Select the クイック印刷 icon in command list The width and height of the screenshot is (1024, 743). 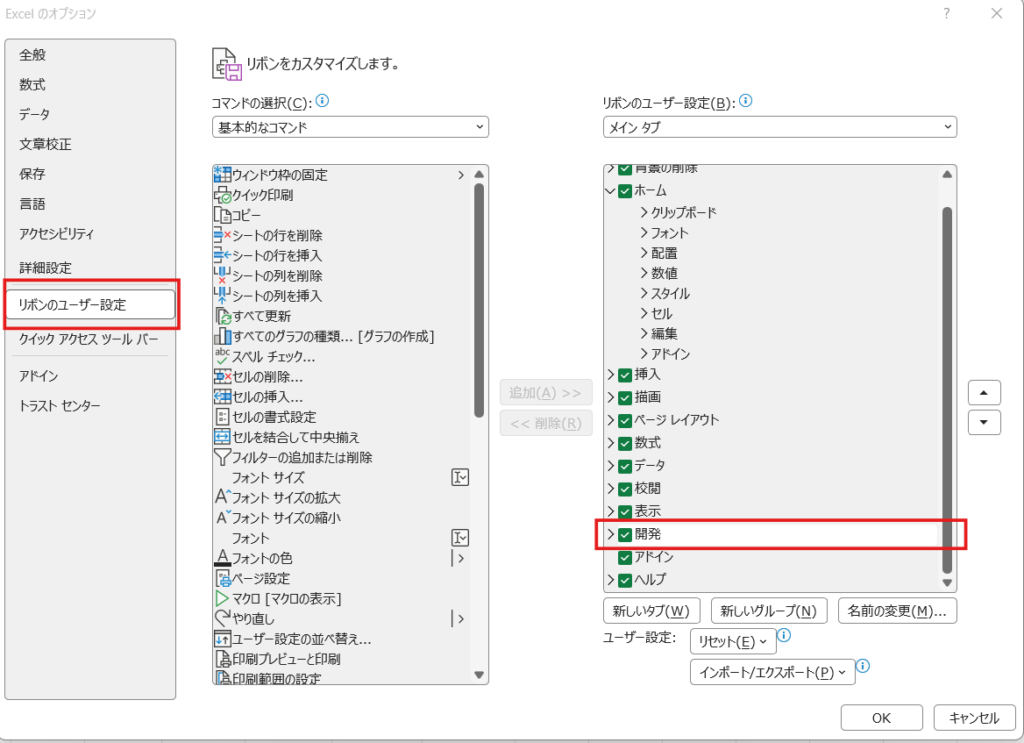(222, 195)
